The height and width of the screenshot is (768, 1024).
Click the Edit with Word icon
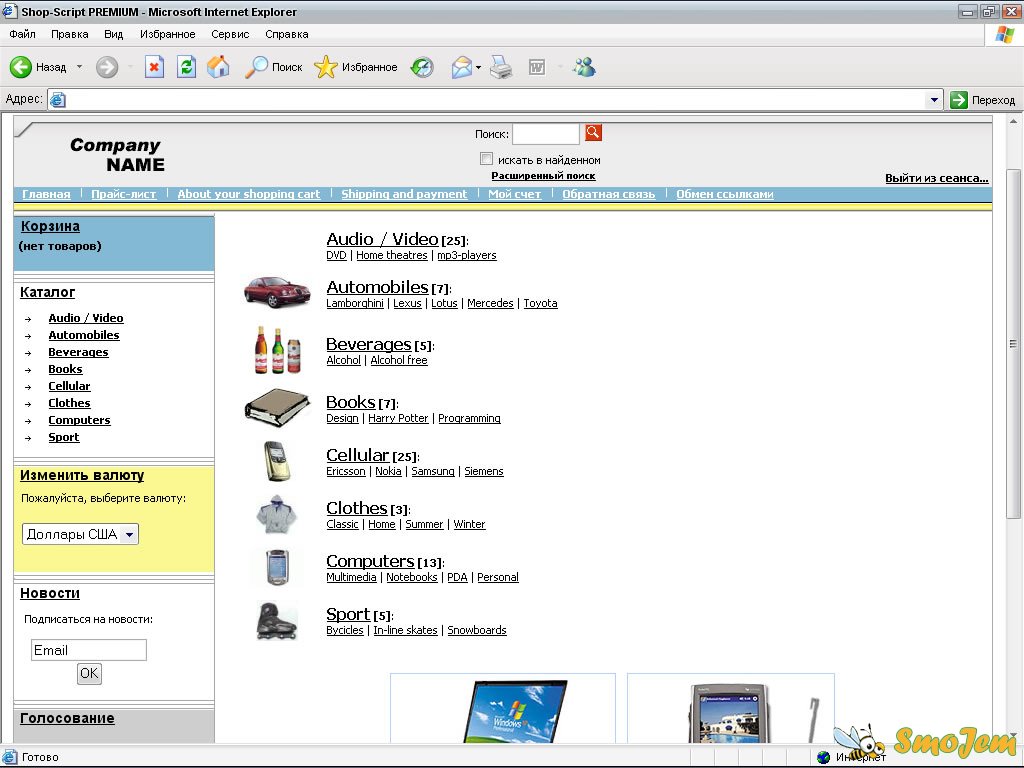[x=537, y=67]
